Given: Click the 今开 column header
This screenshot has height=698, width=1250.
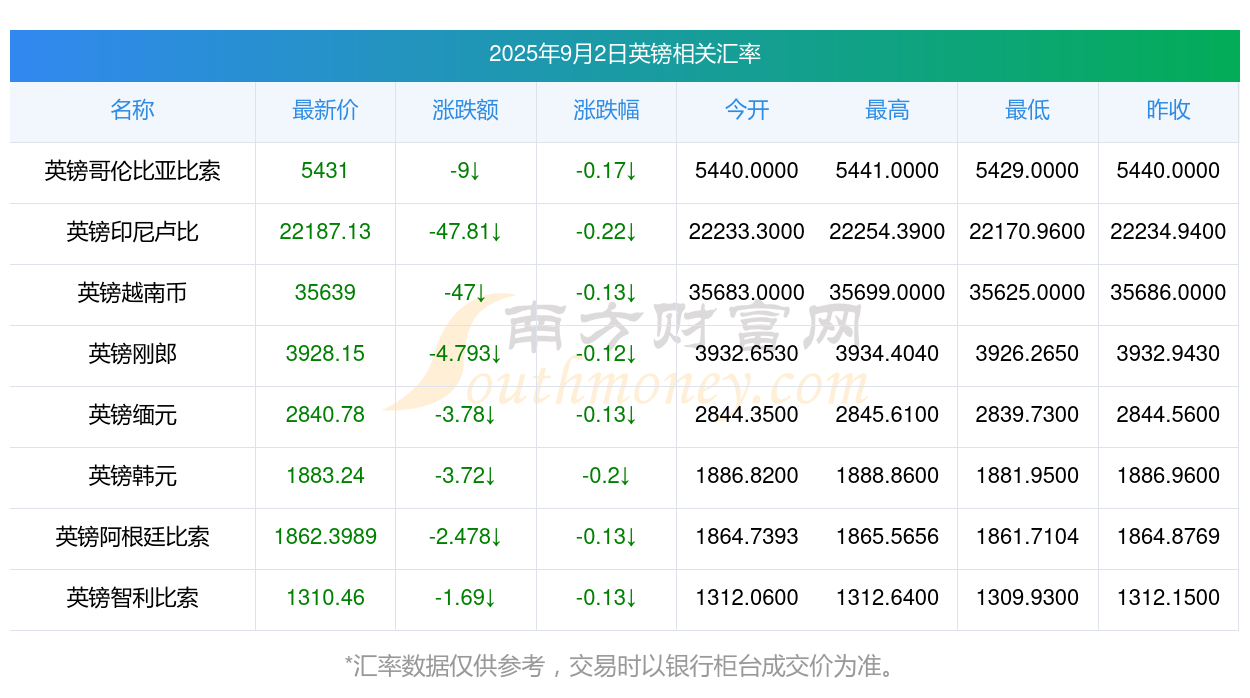Looking at the screenshot, I should [747, 110].
